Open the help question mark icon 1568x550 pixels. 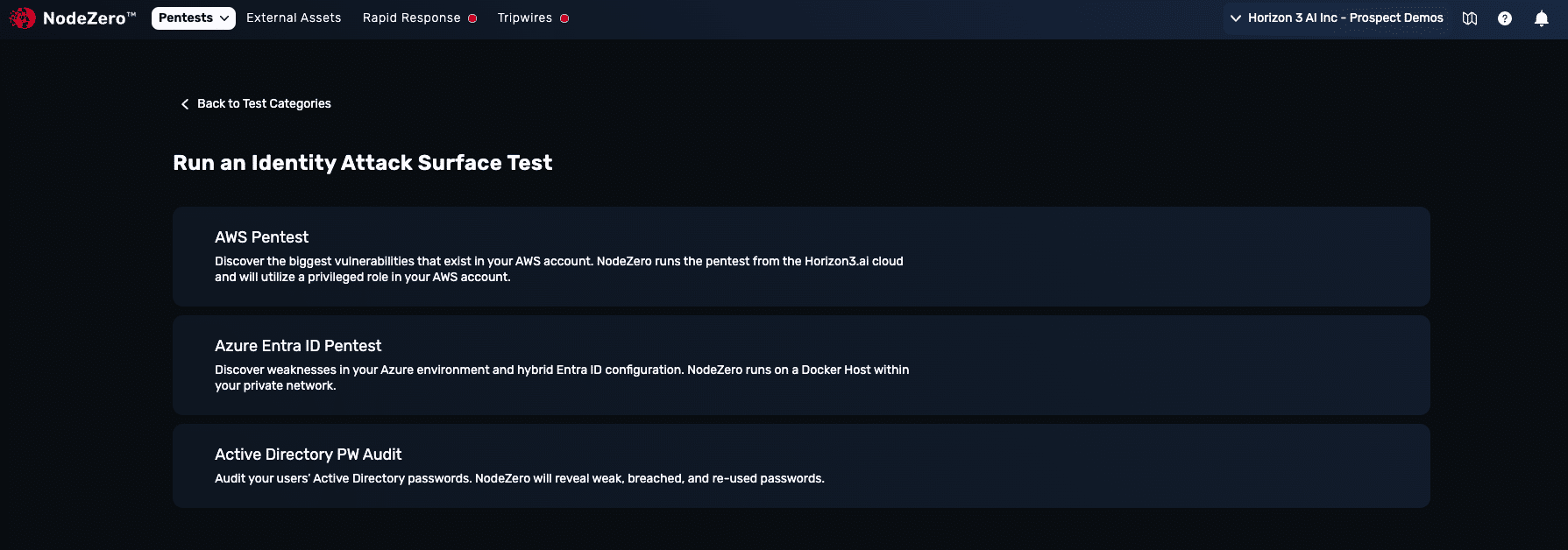point(1505,18)
